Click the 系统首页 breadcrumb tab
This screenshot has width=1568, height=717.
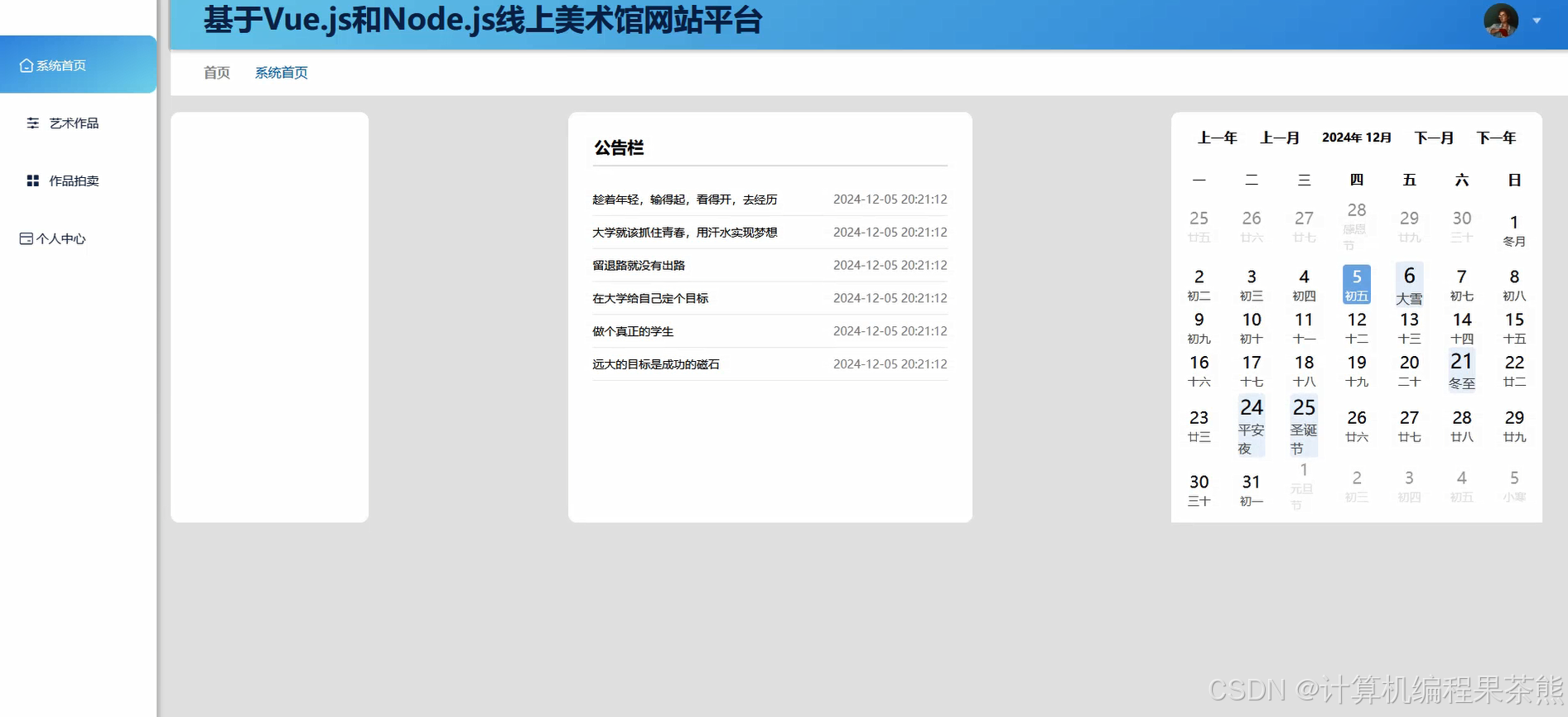pos(282,73)
